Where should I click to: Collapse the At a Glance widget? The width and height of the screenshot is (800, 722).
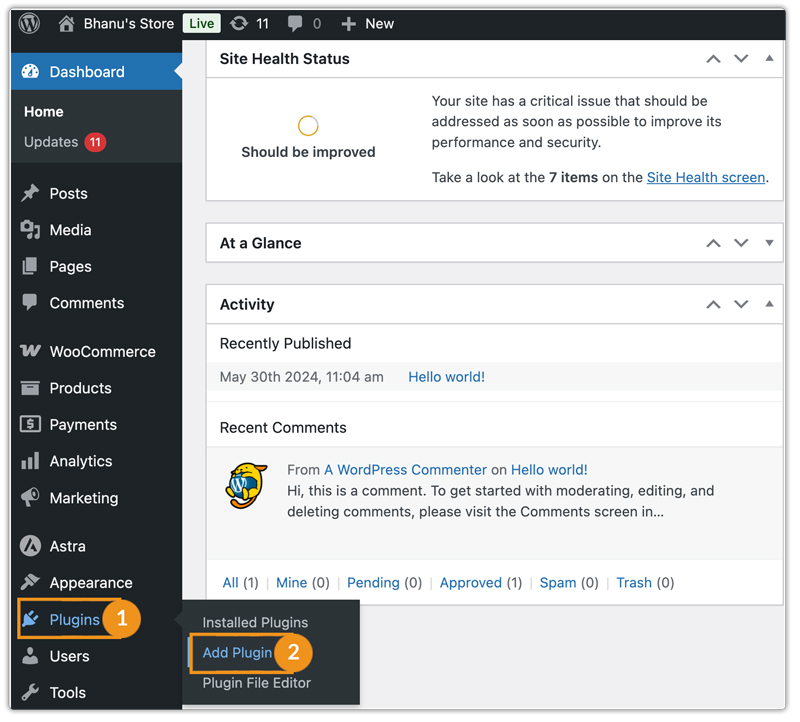pos(769,243)
